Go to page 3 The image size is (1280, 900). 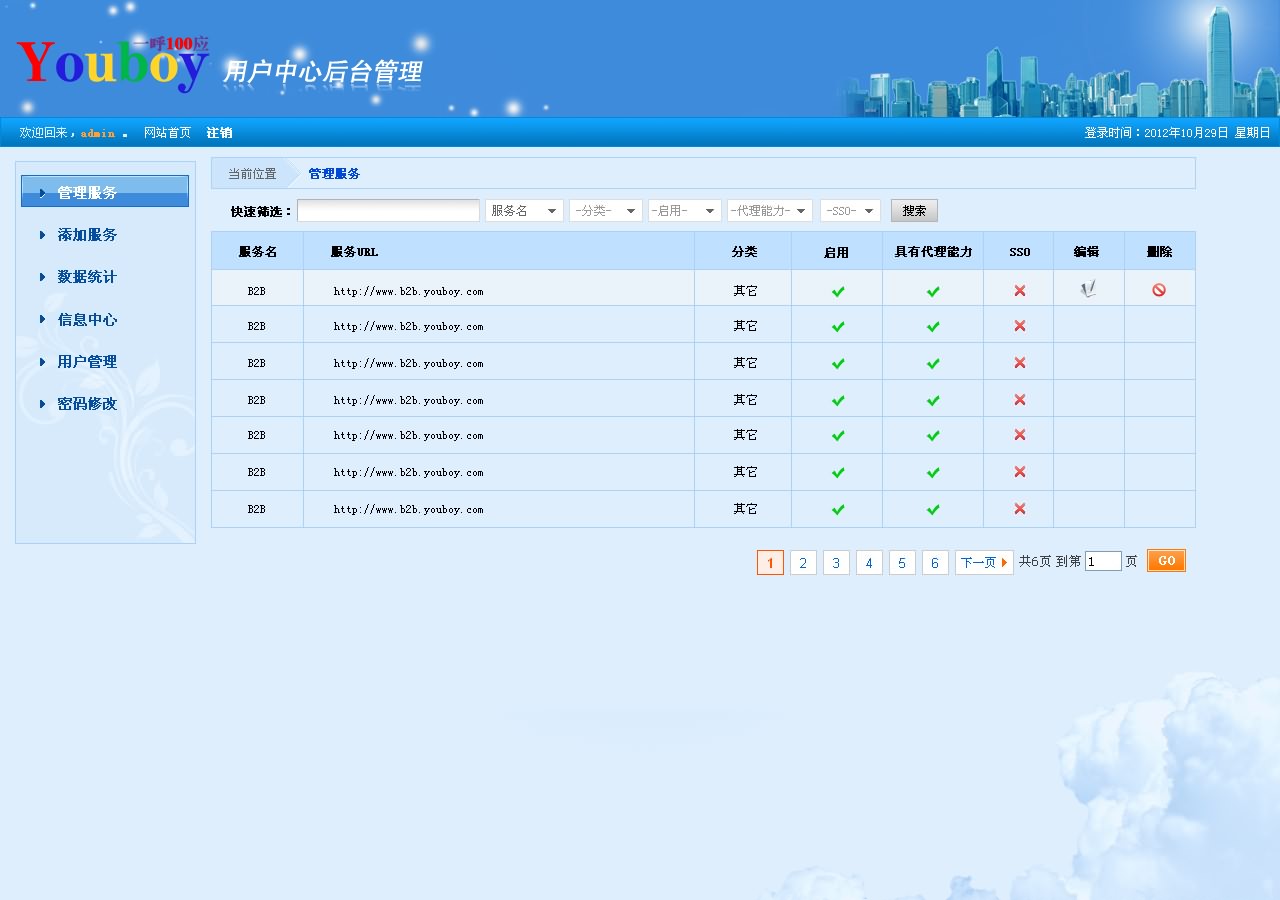coord(836,563)
